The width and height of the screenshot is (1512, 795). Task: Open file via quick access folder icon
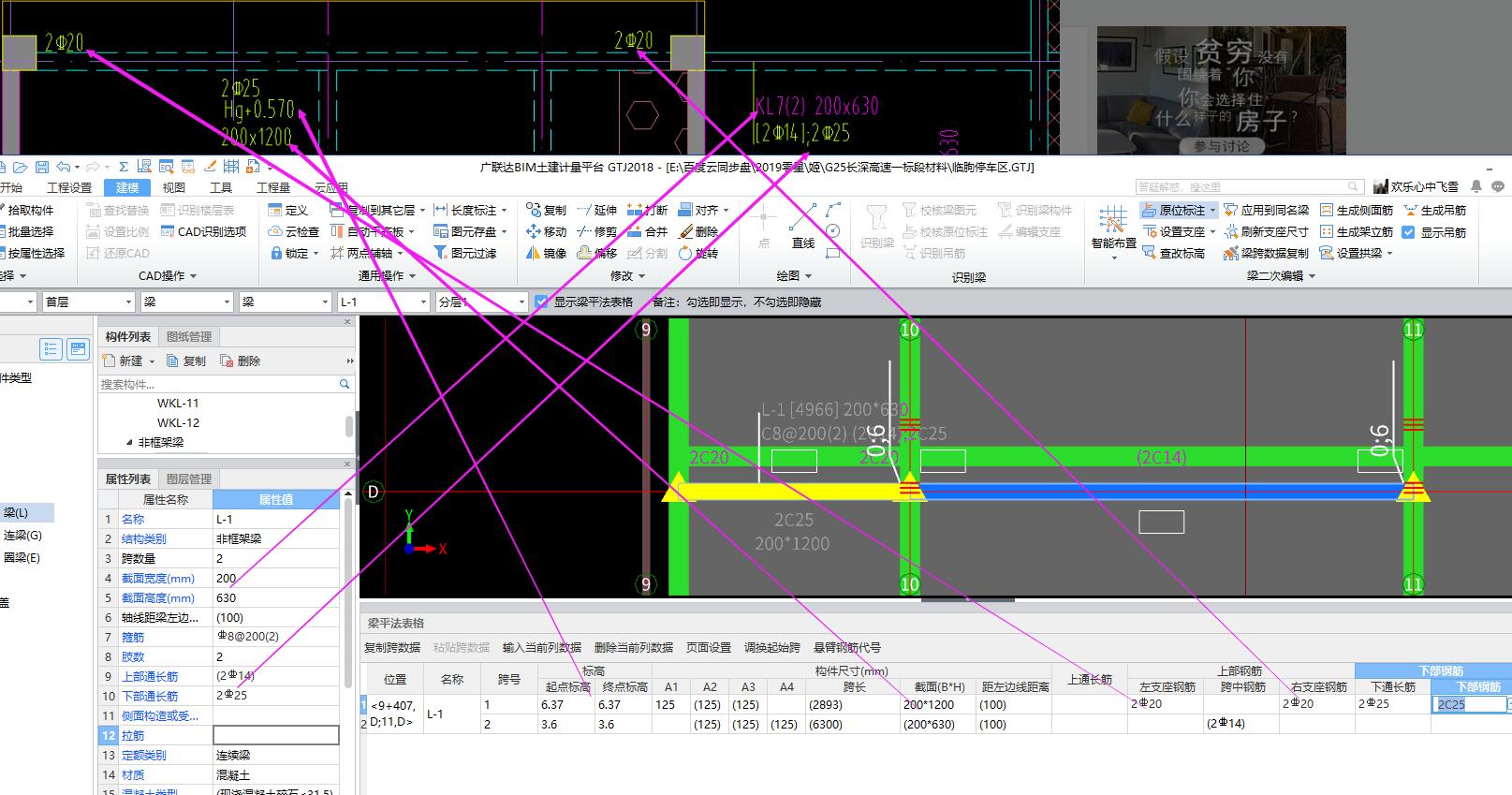[x=21, y=167]
